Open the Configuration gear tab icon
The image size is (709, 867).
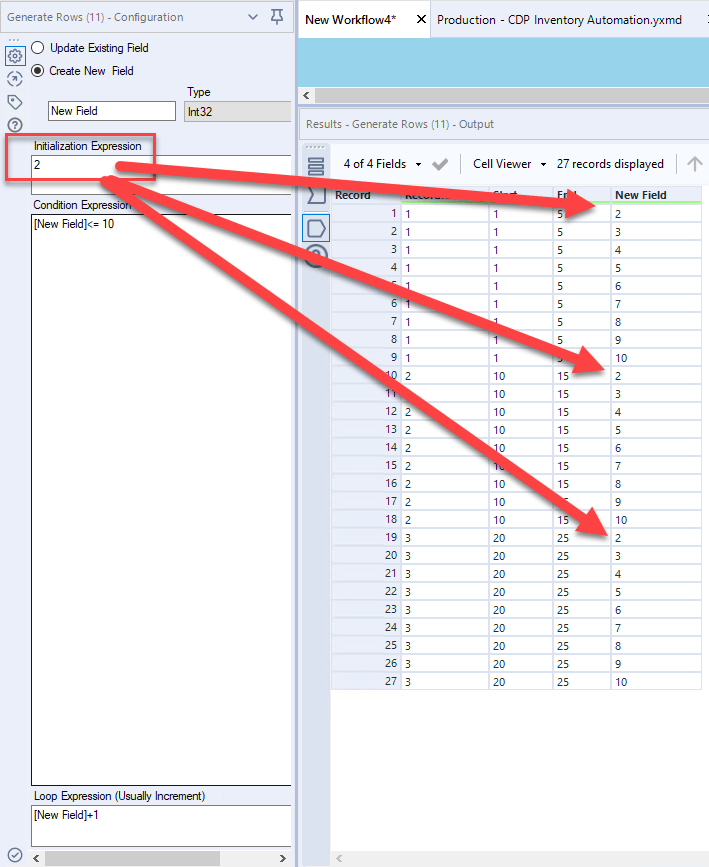pyautogui.click(x=15, y=55)
